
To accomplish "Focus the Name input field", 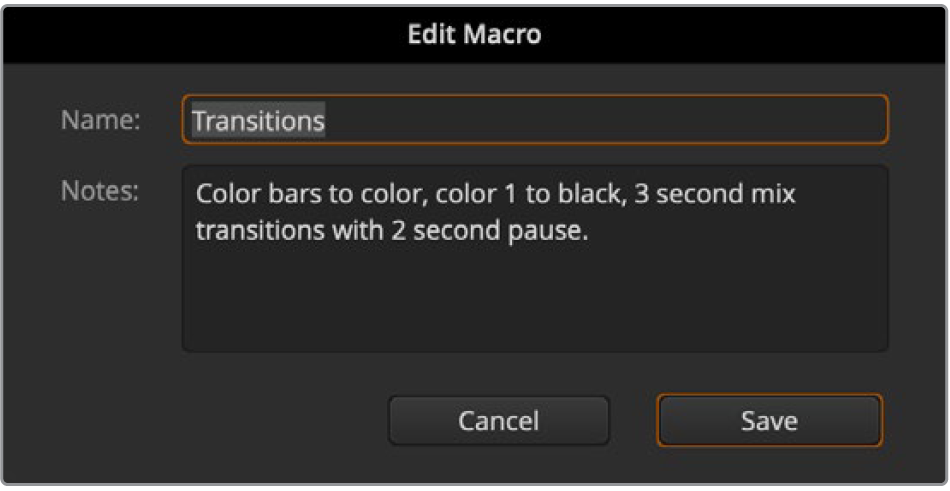I will point(534,120).
